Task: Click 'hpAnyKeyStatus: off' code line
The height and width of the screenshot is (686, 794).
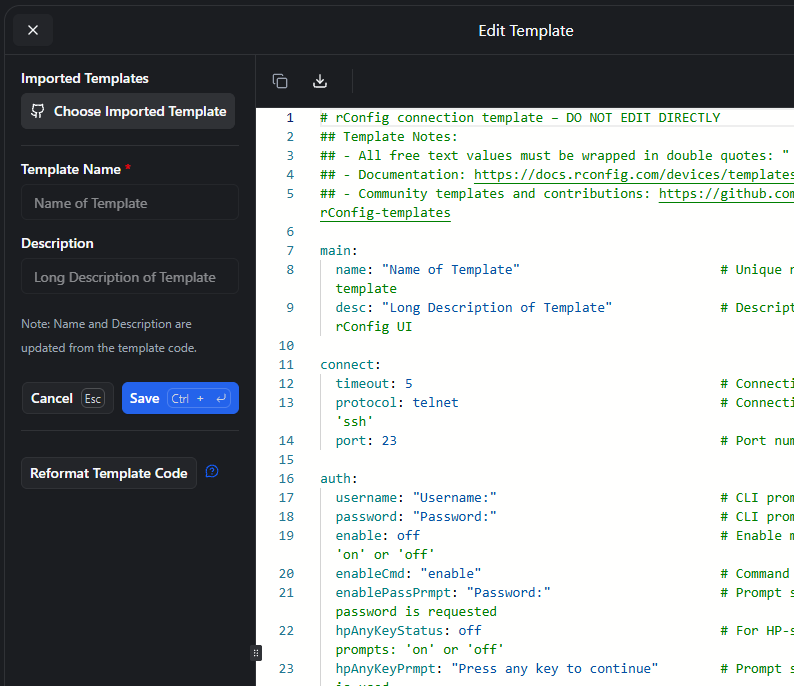Action: (408, 631)
